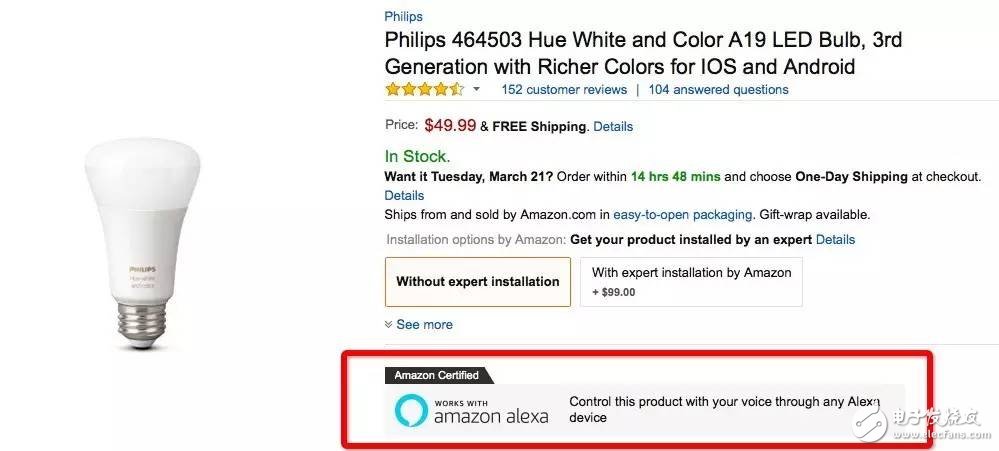The width and height of the screenshot is (999, 451).
Task: Open easy-to-open packaging link
Action: (682, 214)
